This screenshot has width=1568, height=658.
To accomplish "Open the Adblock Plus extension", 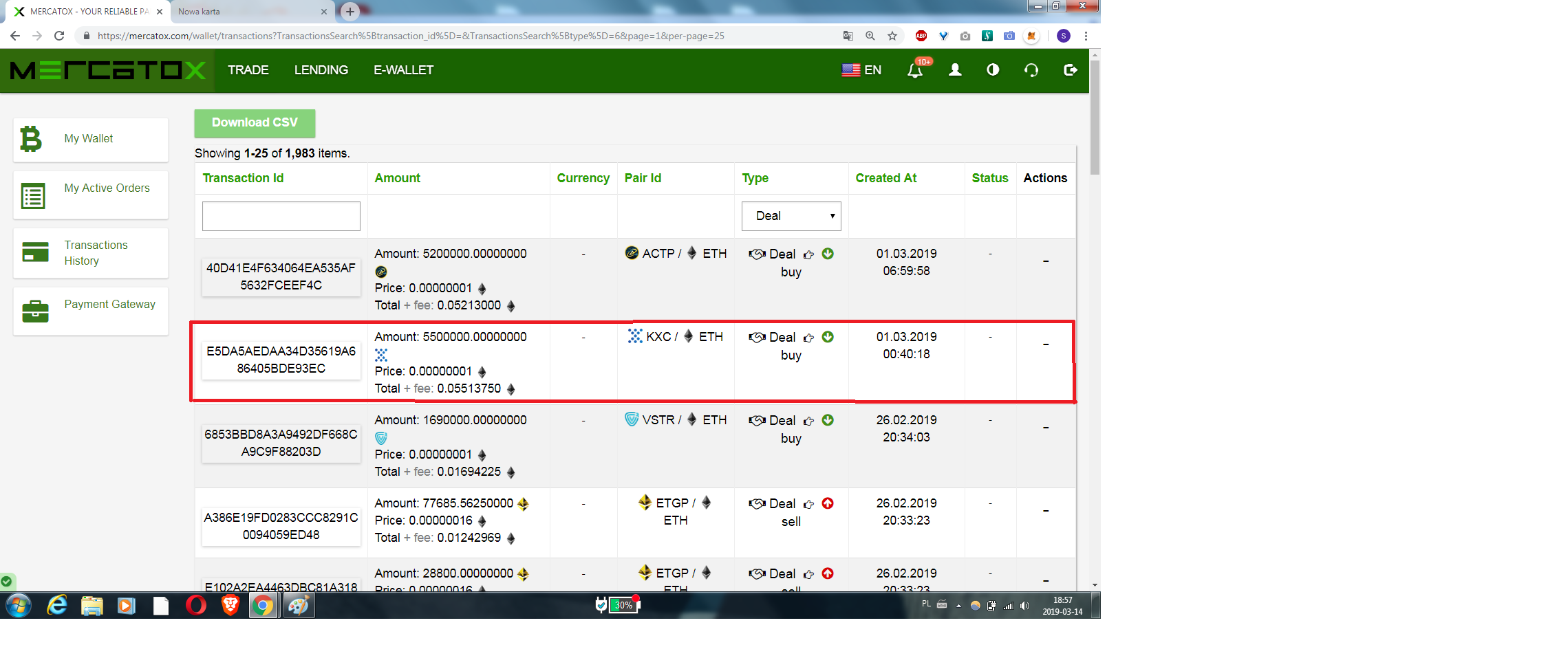I will (921, 36).
